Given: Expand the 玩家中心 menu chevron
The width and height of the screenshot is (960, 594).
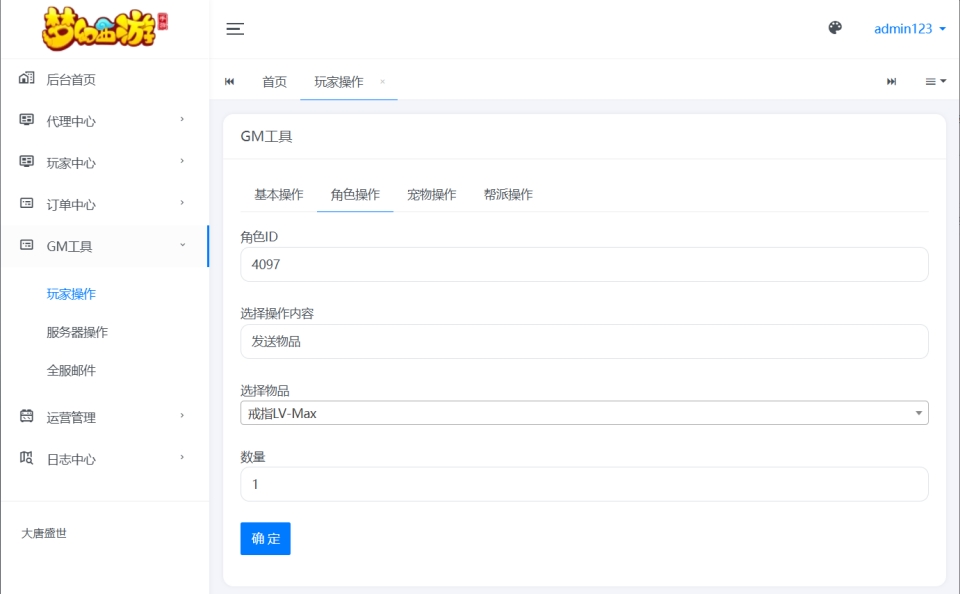Looking at the screenshot, I should [182, 160].
